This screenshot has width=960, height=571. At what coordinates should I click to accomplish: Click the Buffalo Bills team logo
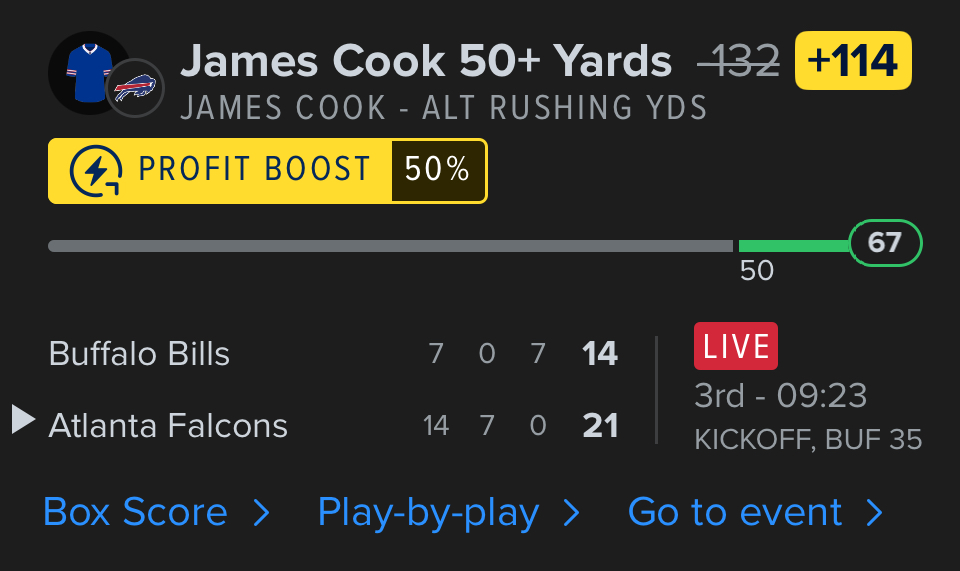tap(135, 88)
